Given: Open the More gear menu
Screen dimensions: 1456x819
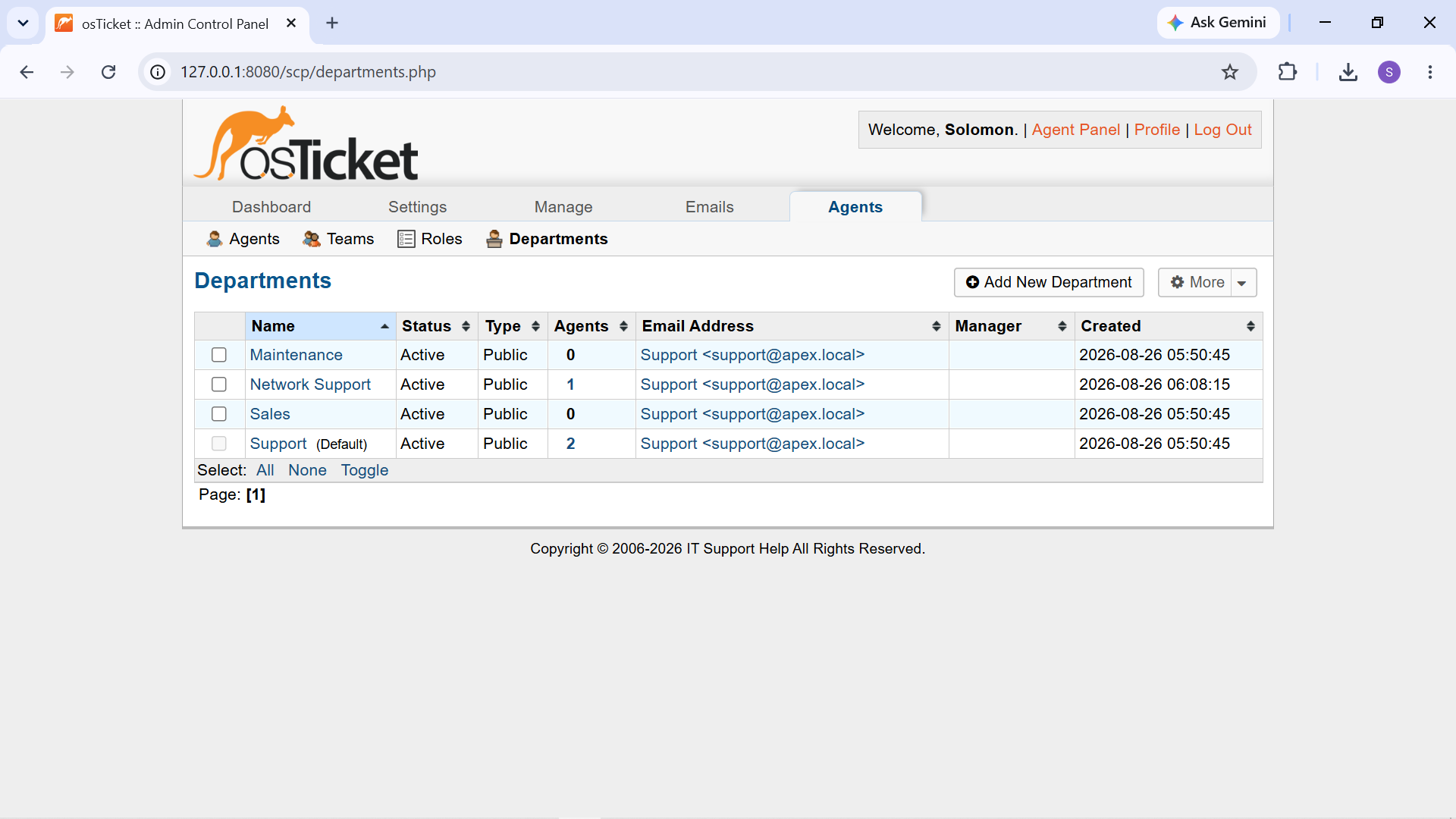Looking at the screenshot, I should point(1196,283).
